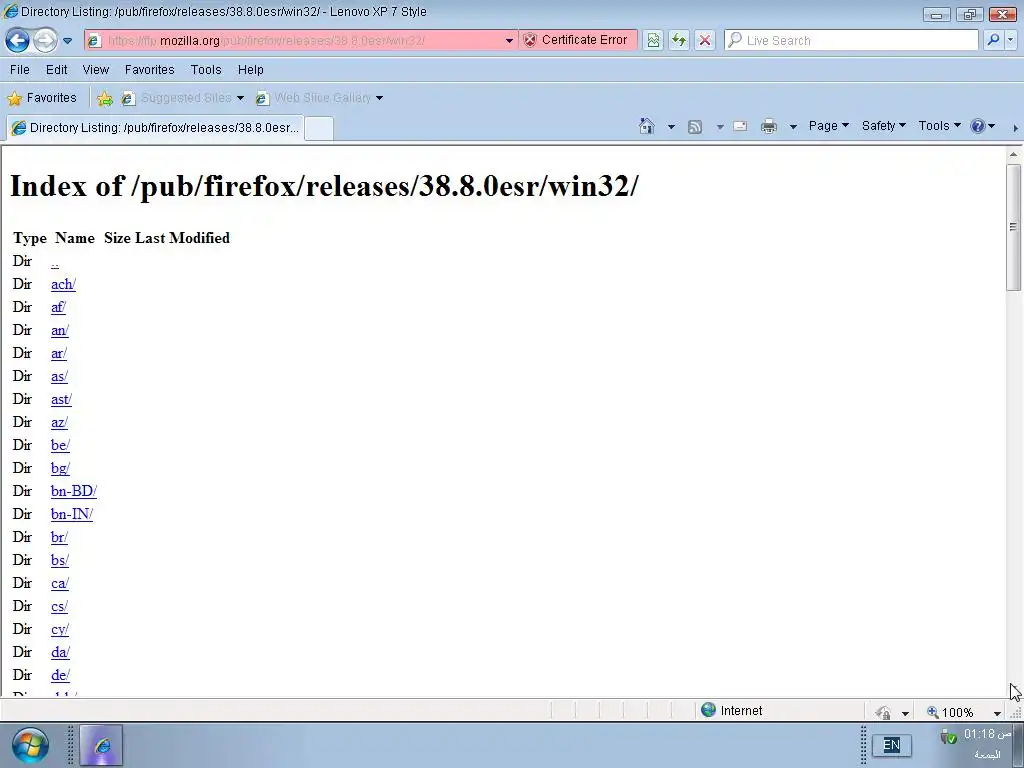
Task: Click the scrollbar up arrow
Action: pyautogui.click(x=1014, y=155)
